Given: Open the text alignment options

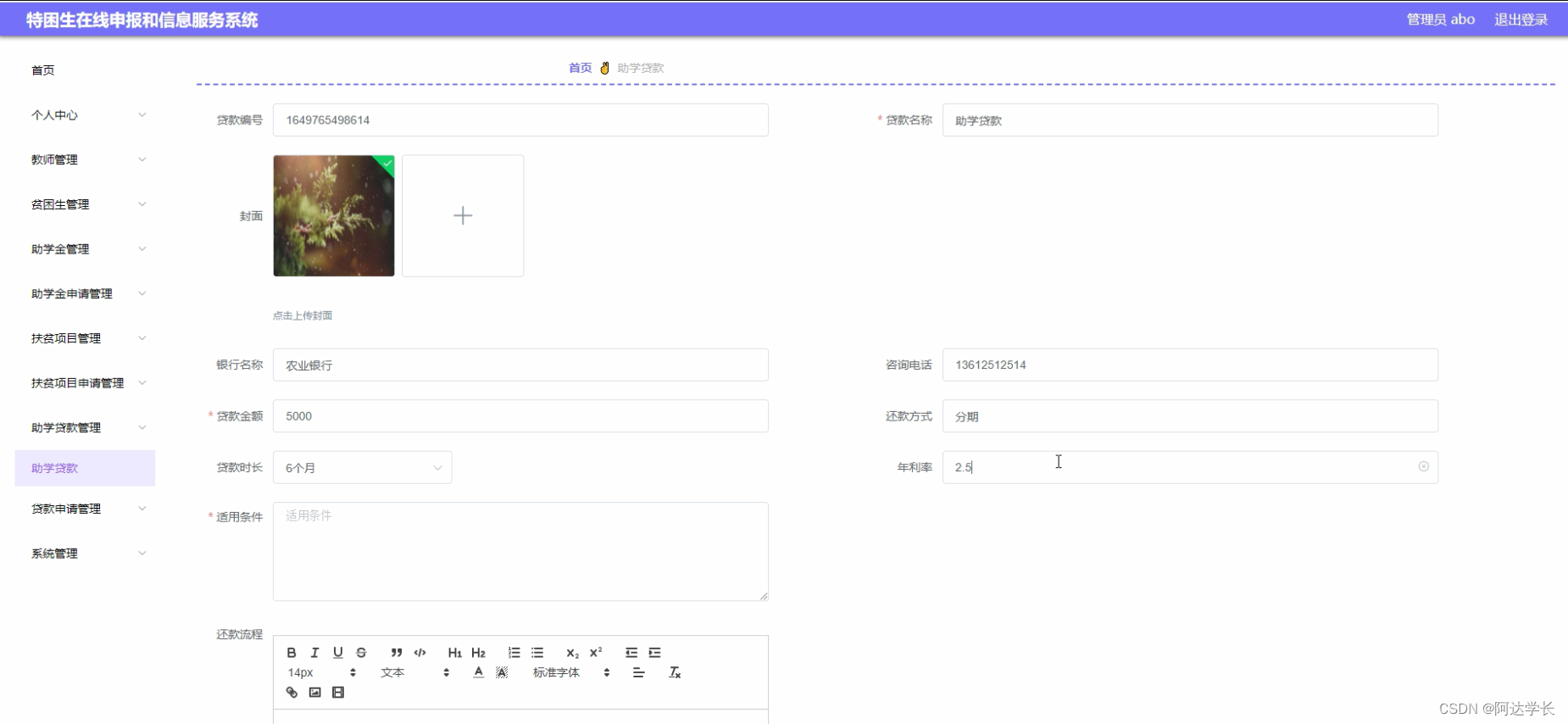Looking at the screenshot, I should pos(638,672).
